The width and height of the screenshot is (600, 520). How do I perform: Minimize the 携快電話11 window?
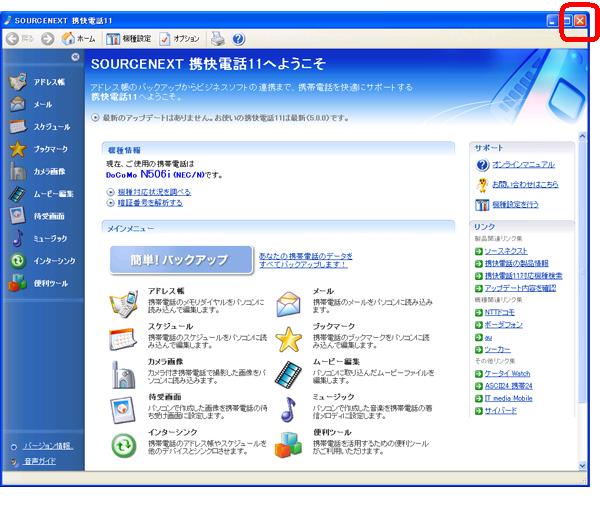[552, 21]
